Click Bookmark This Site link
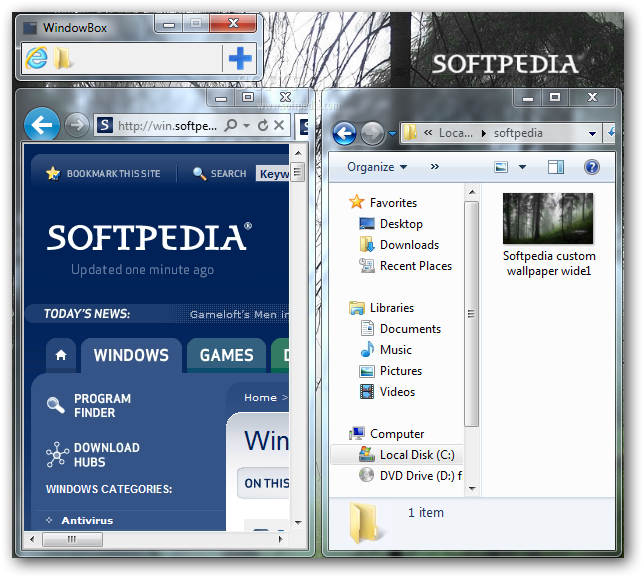644x578 pixels. click(104, 174)
